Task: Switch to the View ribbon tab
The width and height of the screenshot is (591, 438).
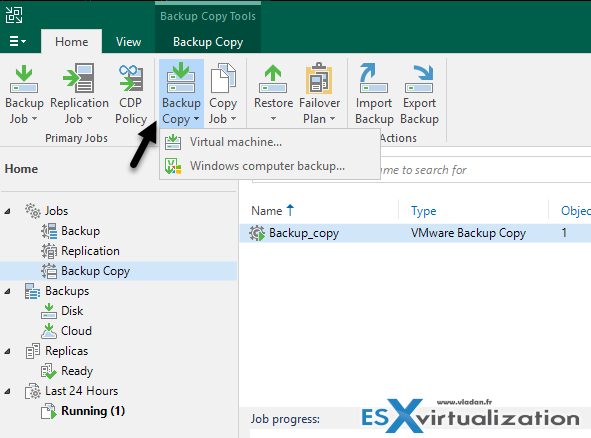Action: pos(129,41)
